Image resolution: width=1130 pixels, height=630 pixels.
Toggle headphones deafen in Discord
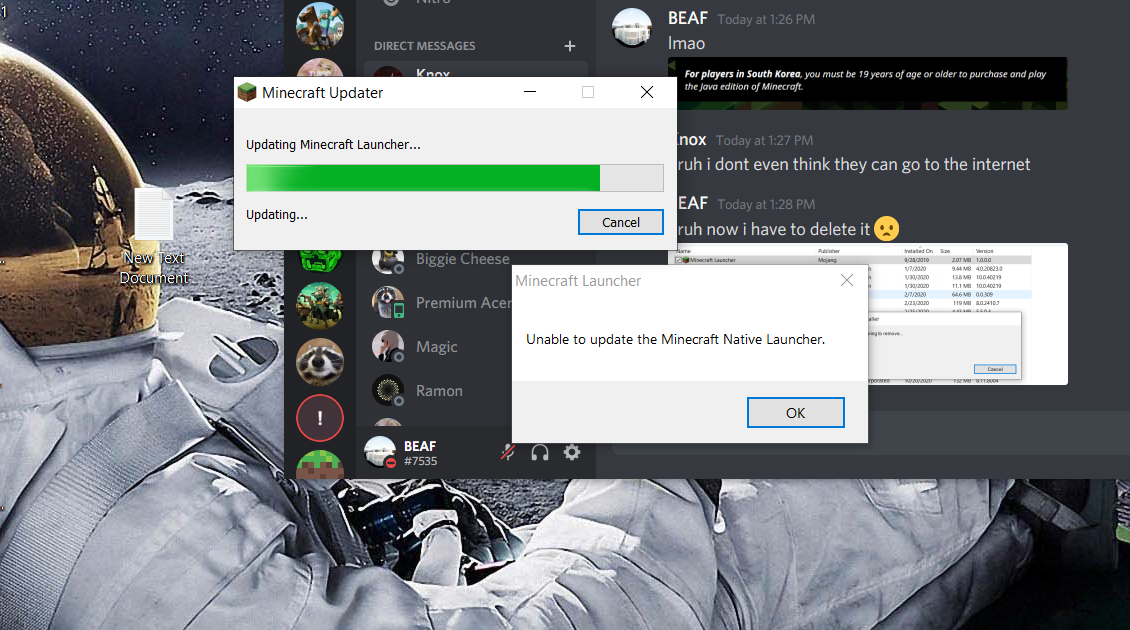click(540, 452)
